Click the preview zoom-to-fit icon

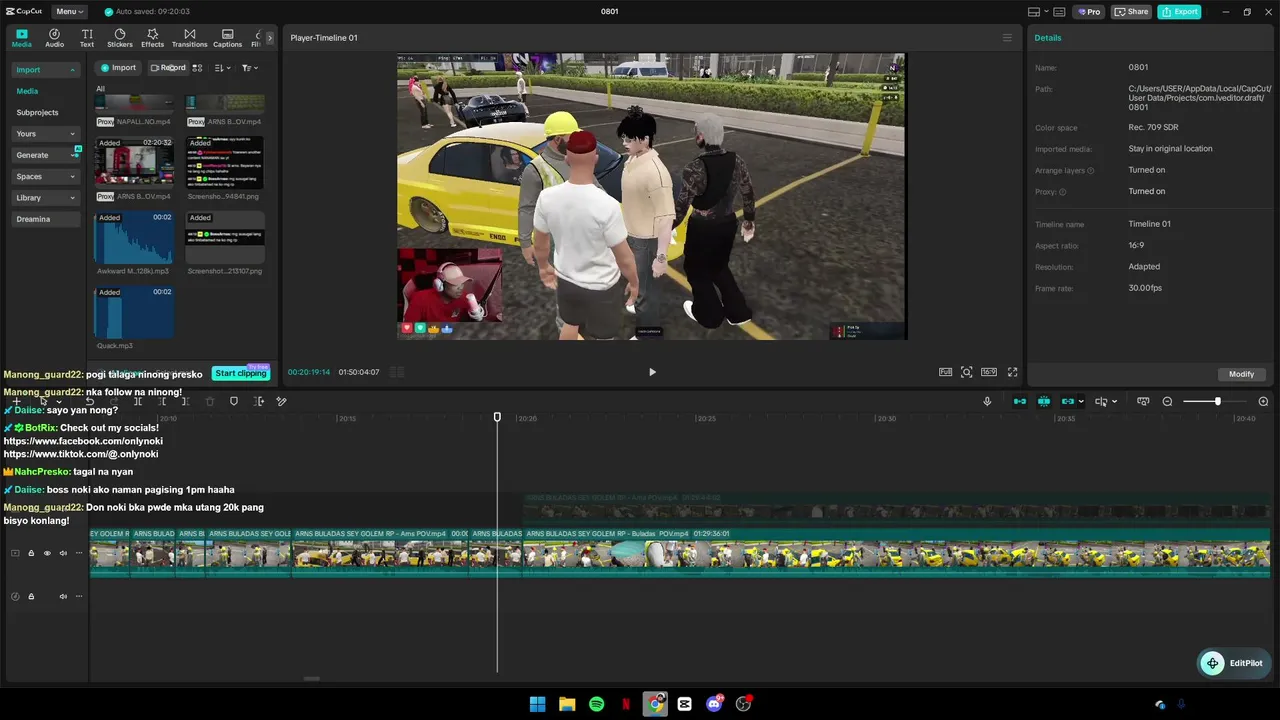click(967, 372)
